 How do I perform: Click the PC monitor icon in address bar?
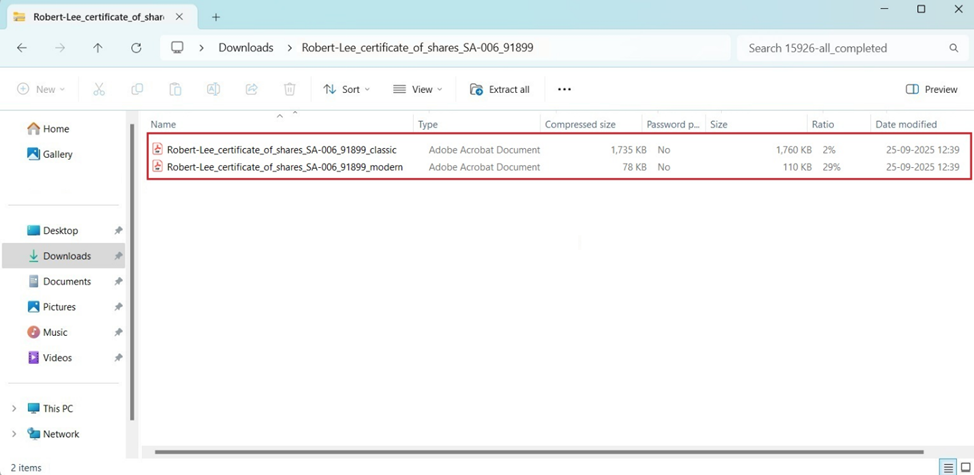click(x=178, y=48)
